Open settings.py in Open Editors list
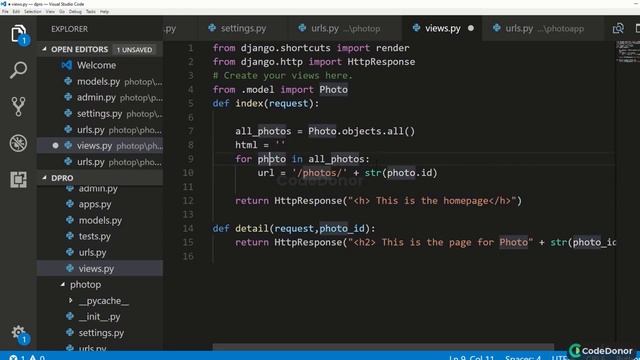640x360 pixels. click(x=100, y=113)
